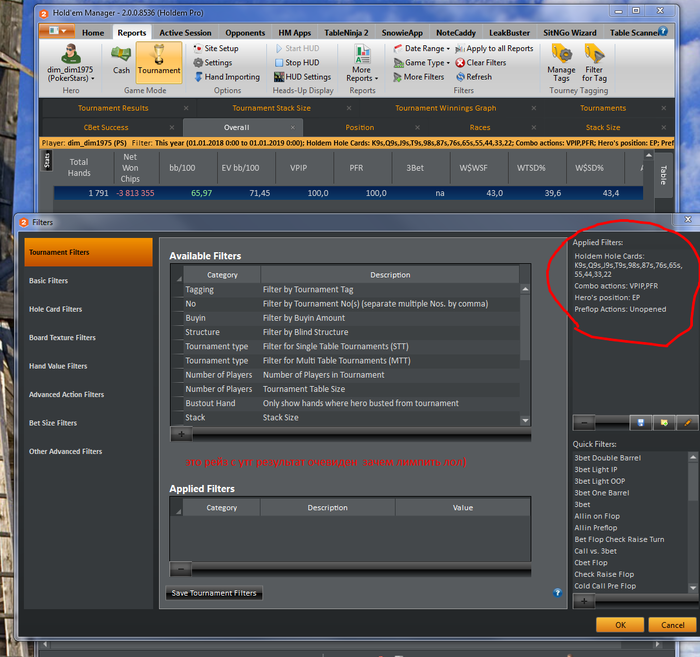Open the orange application menu button
The width and height of the screenshot is (700, 657).
(x=58, y=31)
